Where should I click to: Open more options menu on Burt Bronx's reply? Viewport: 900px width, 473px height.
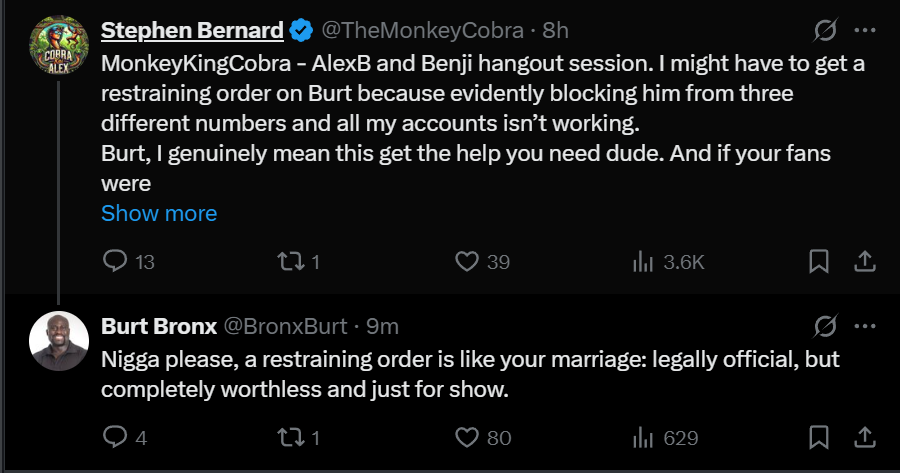click(x=864, y=326)
